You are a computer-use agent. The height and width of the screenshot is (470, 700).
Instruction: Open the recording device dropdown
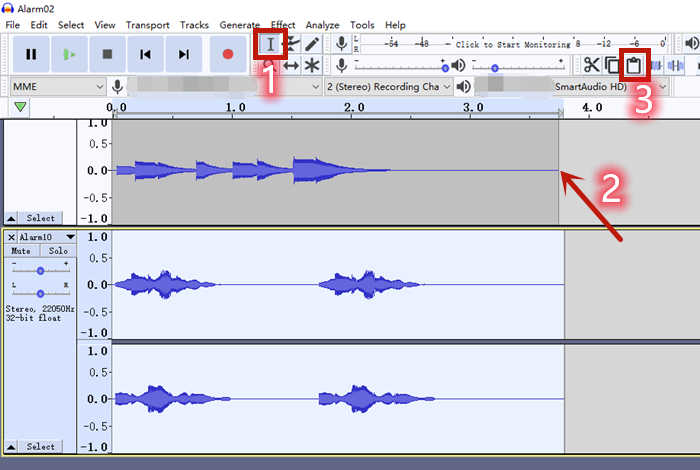tap(225, 87)
